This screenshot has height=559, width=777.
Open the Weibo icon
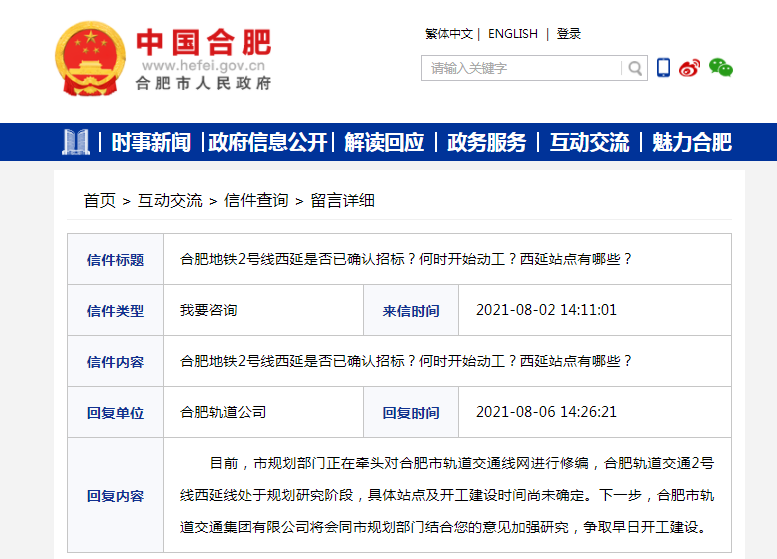690,67
